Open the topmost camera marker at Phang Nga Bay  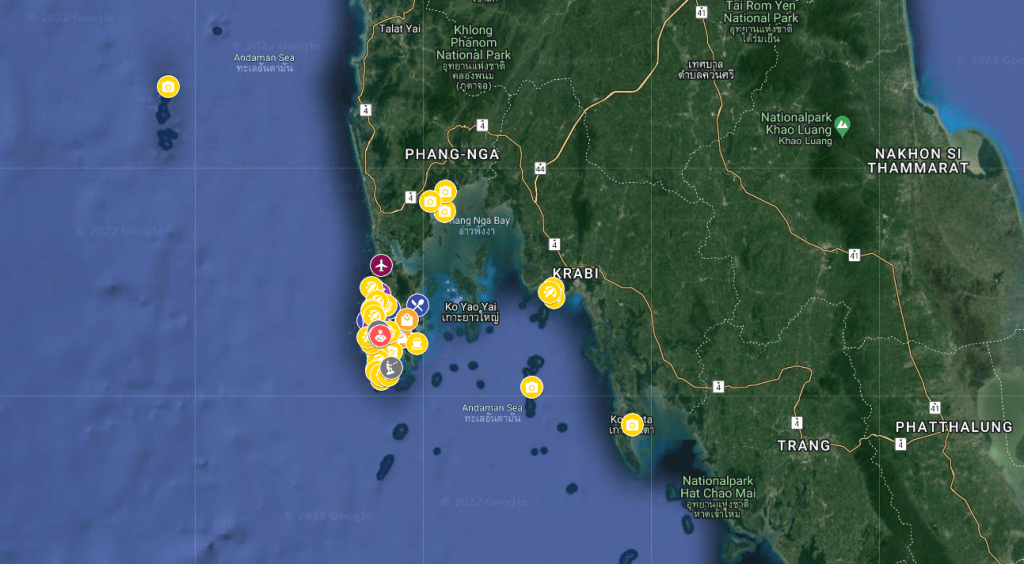click(x=445, y=191)
